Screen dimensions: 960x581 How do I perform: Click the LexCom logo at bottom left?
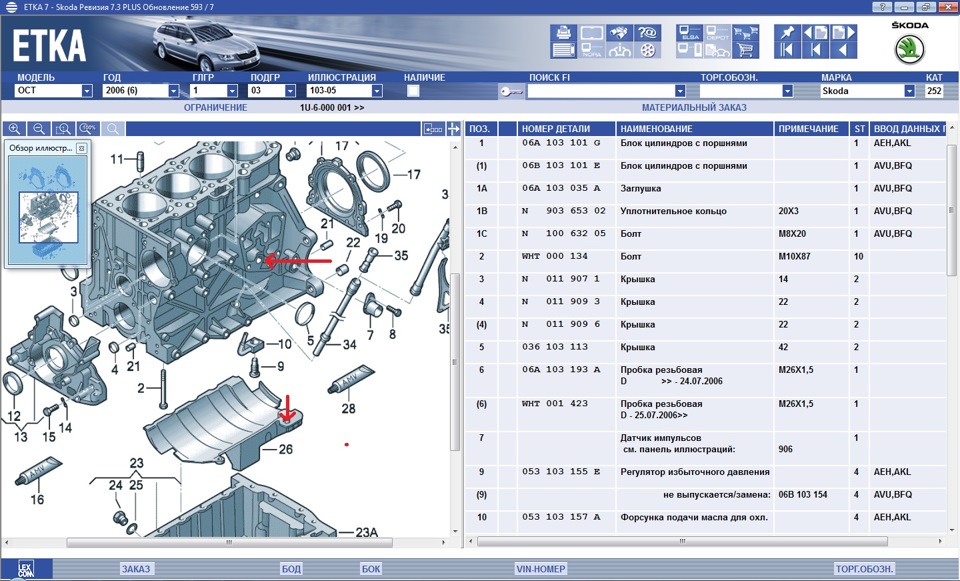click(x=25, y=569)
